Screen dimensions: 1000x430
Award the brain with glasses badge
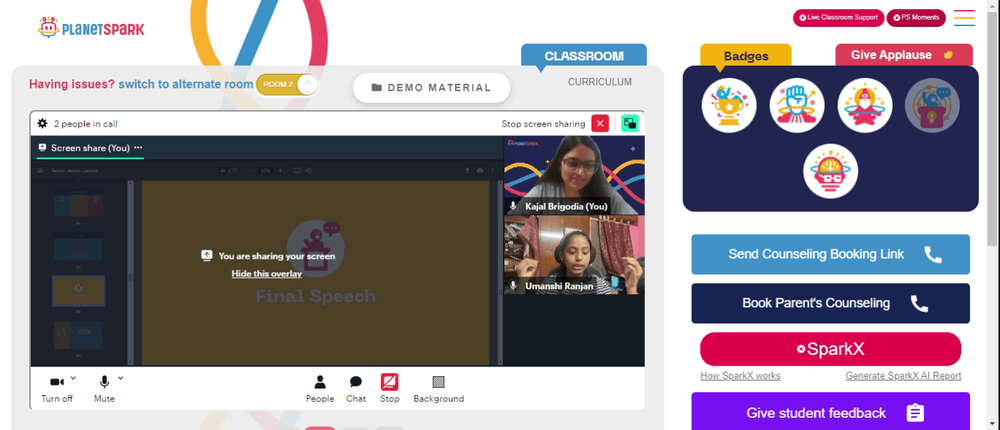tap(830, 171)
